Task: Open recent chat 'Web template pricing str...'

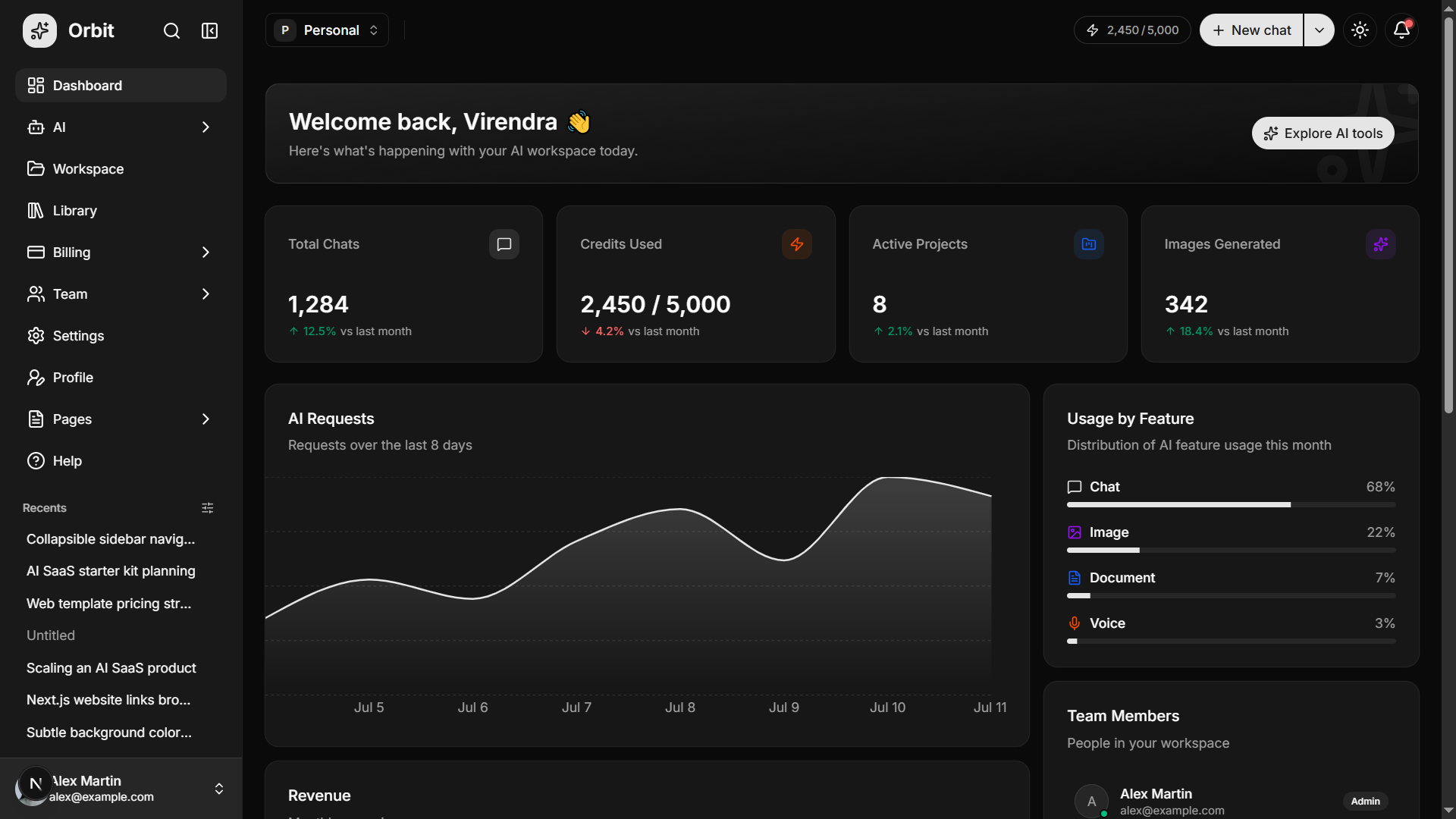Action: [x=108, y=604]
